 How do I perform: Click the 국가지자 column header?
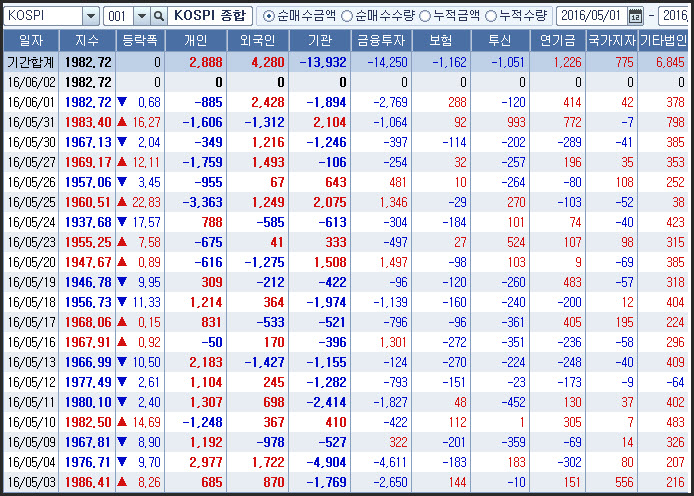[612, 41]
